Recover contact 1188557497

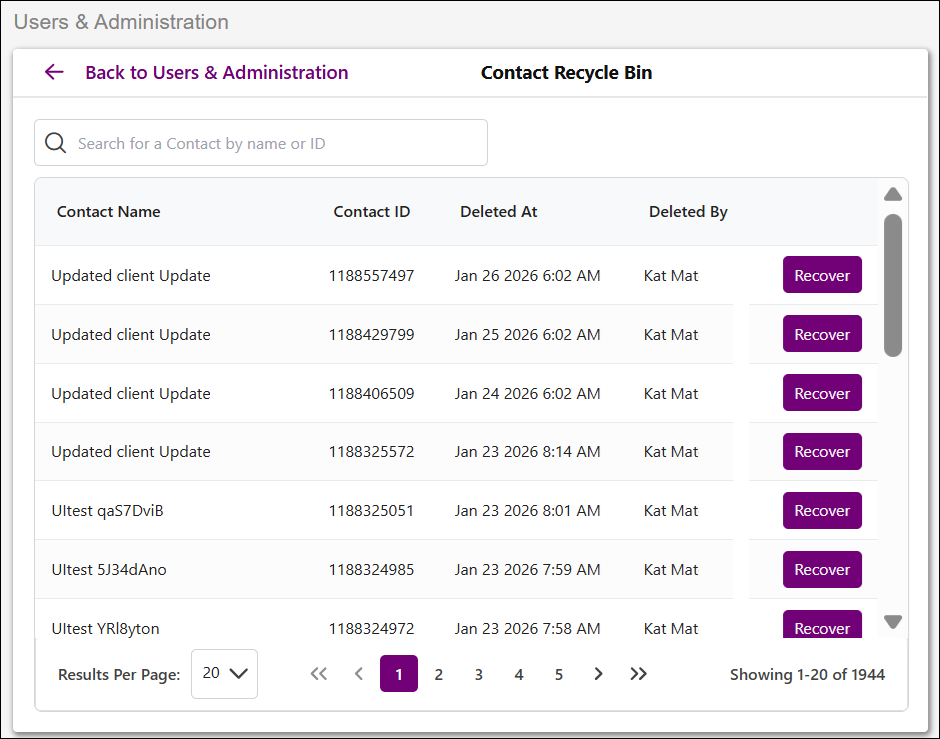[822, 275]
